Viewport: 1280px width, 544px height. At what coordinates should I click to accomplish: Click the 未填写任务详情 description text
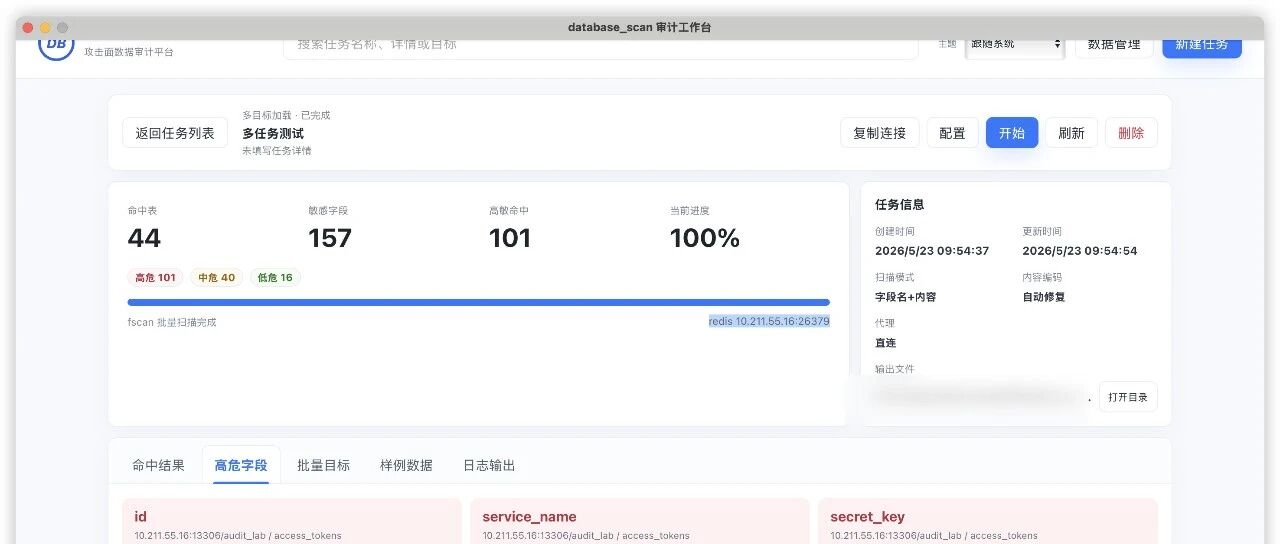pyautogui.click(x=276, y=151)
